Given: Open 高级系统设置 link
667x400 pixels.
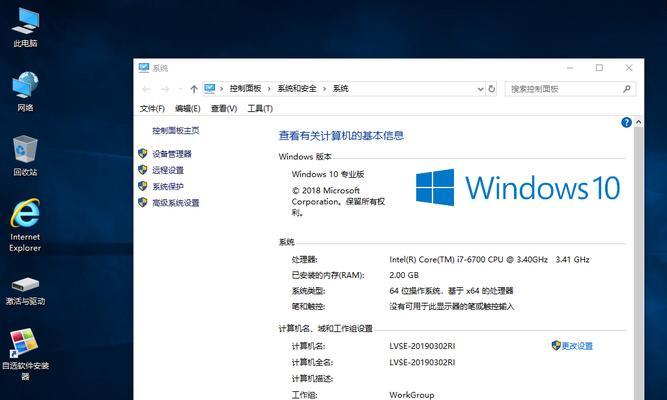Looking at the screenshot, I should 176,203.
